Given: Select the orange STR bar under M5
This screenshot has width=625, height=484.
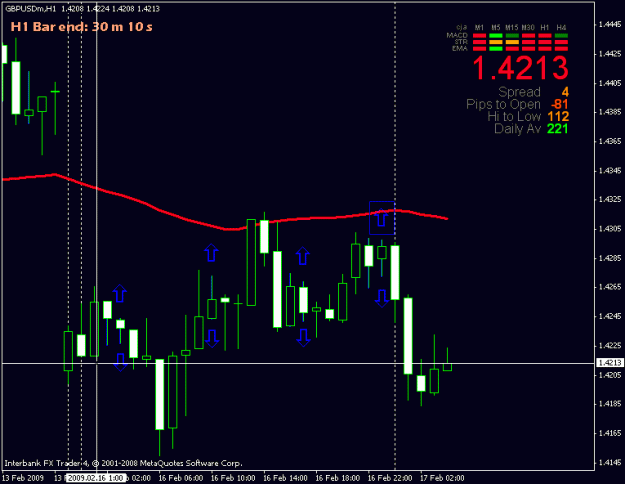Looking at the screenshot, I should pos(495,42).
